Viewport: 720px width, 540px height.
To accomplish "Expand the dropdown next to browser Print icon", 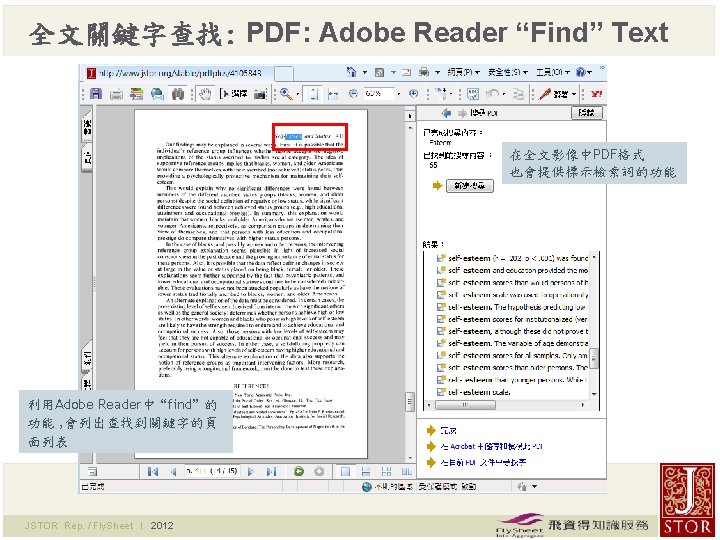I will click(437, 73).
